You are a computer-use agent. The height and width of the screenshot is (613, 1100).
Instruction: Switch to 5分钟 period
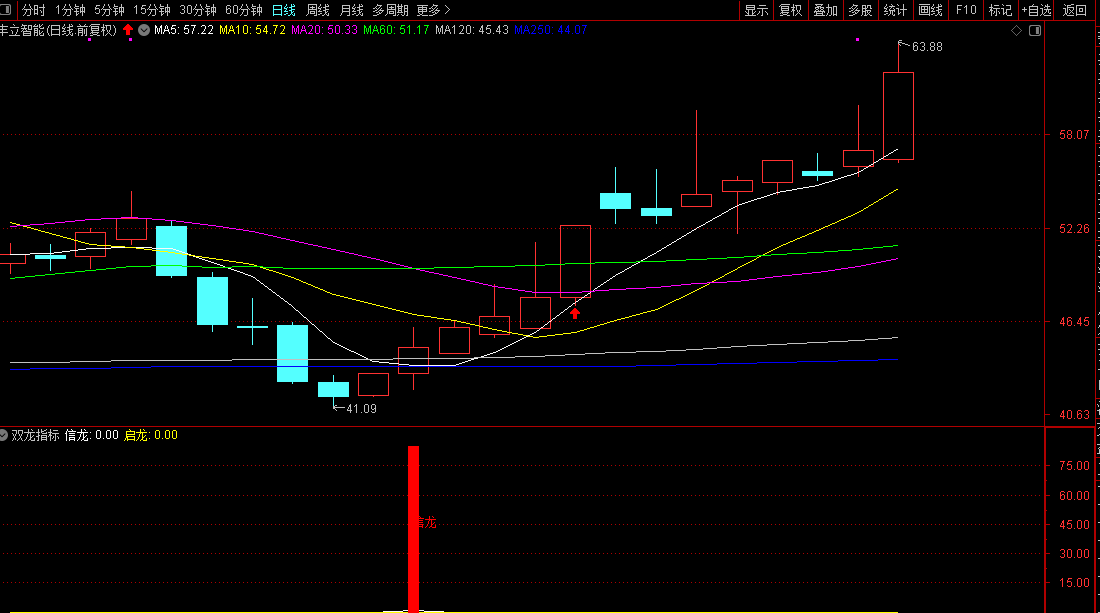pos(109,10)
